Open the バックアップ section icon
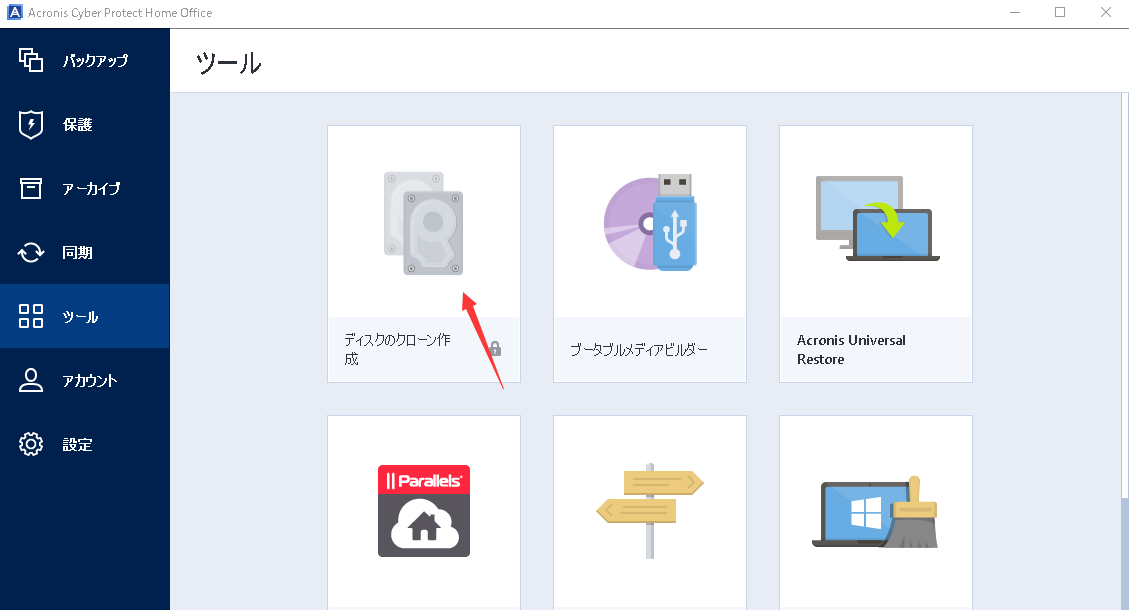The image size is (1129, 610). point(30,60)
